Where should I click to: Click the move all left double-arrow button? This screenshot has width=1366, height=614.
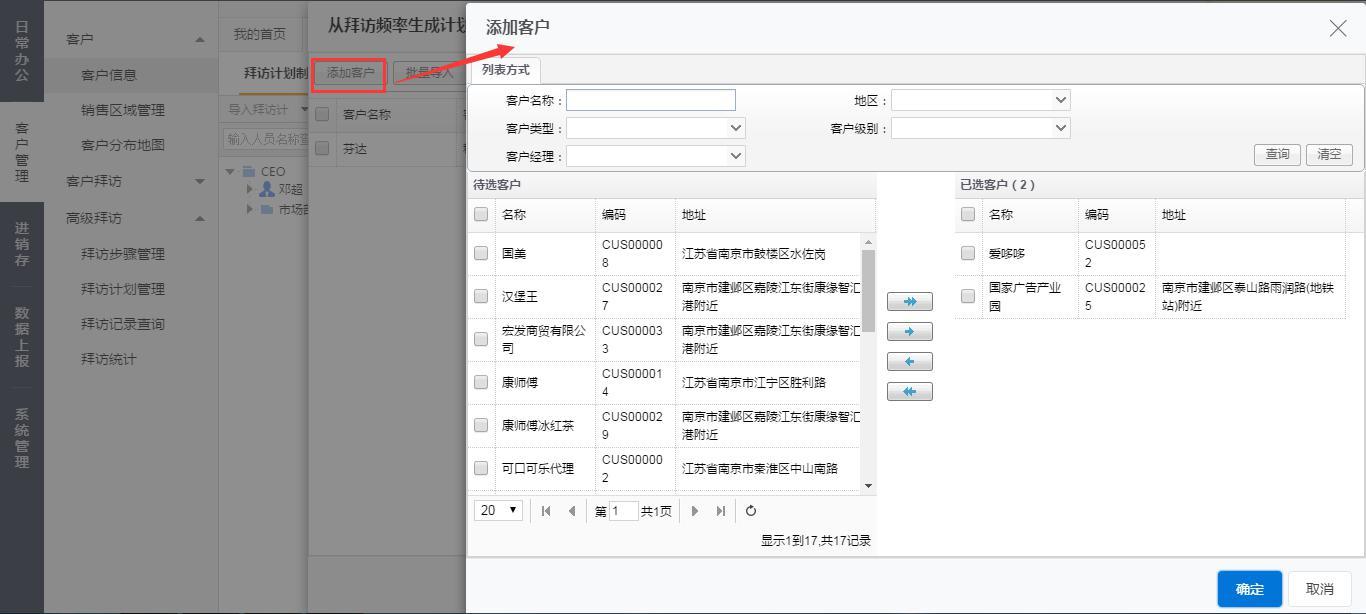909,391
